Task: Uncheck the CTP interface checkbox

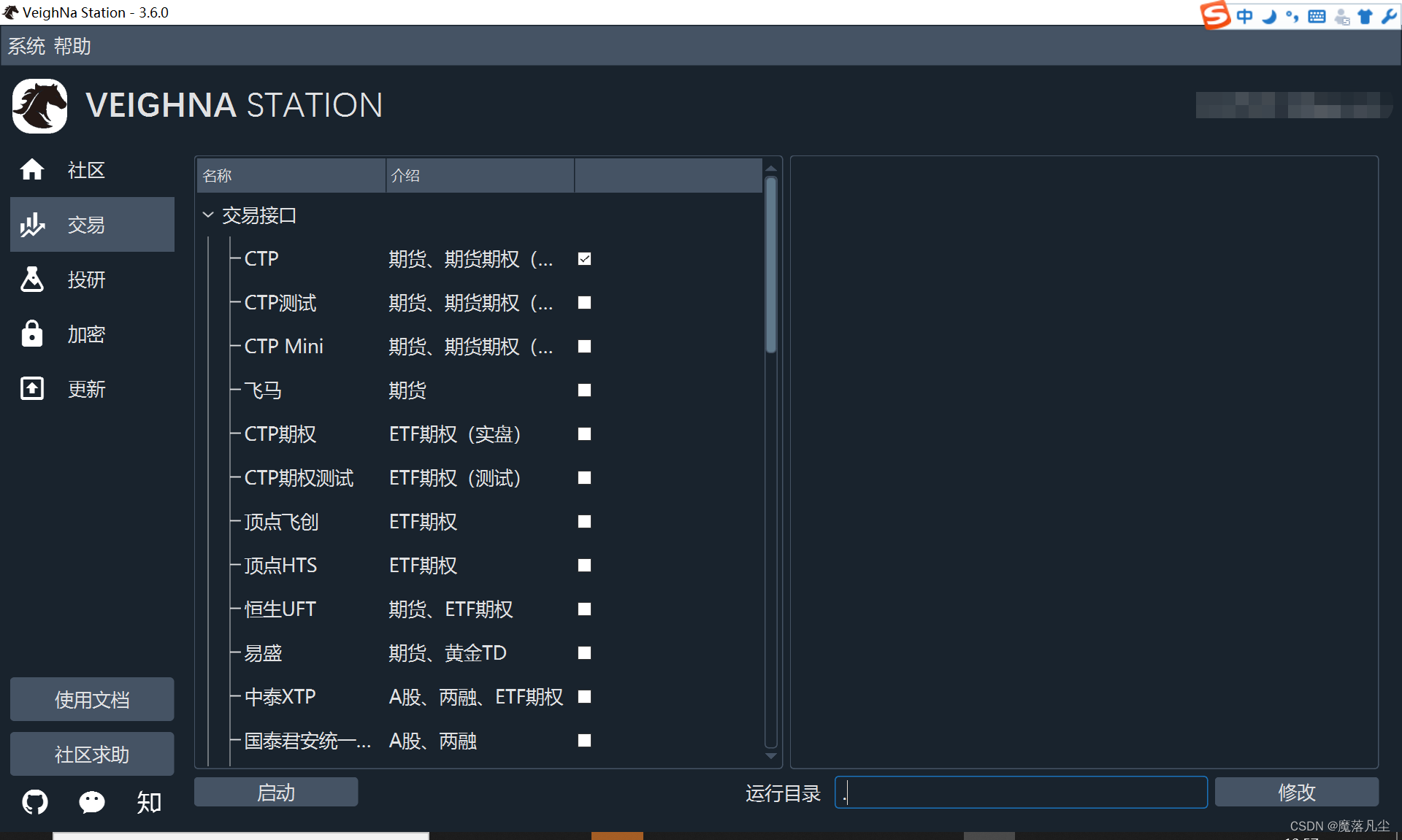Action: 584,259
